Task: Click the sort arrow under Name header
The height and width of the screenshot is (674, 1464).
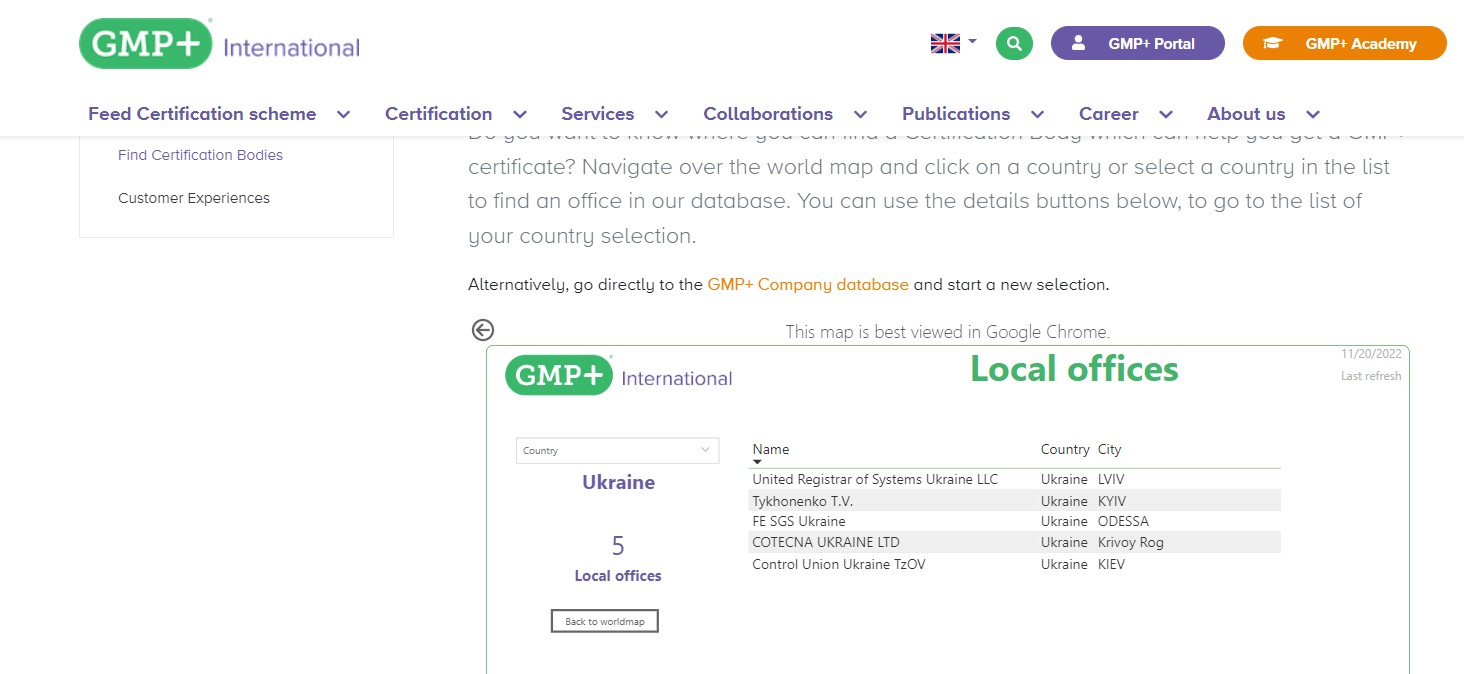Action: click(x=757, y=462)
